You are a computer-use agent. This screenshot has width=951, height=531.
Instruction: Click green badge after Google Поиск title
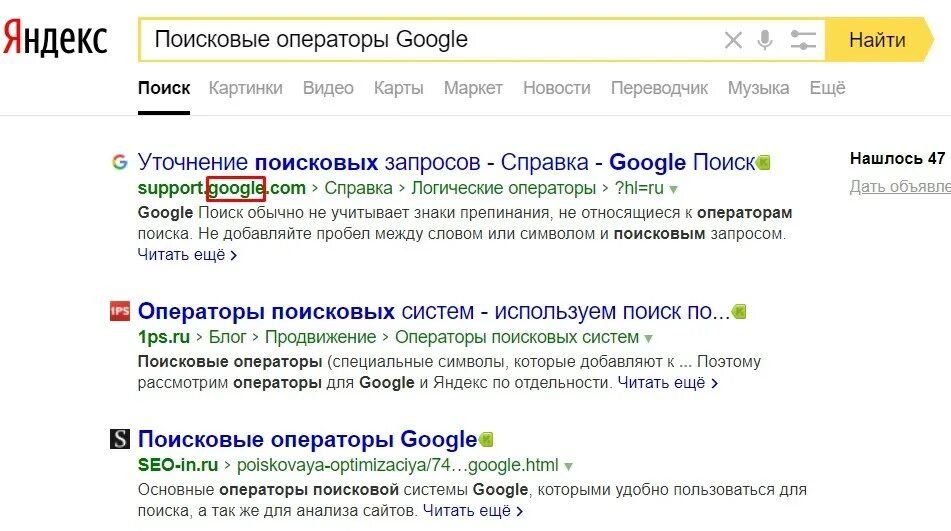coord(764,162)
